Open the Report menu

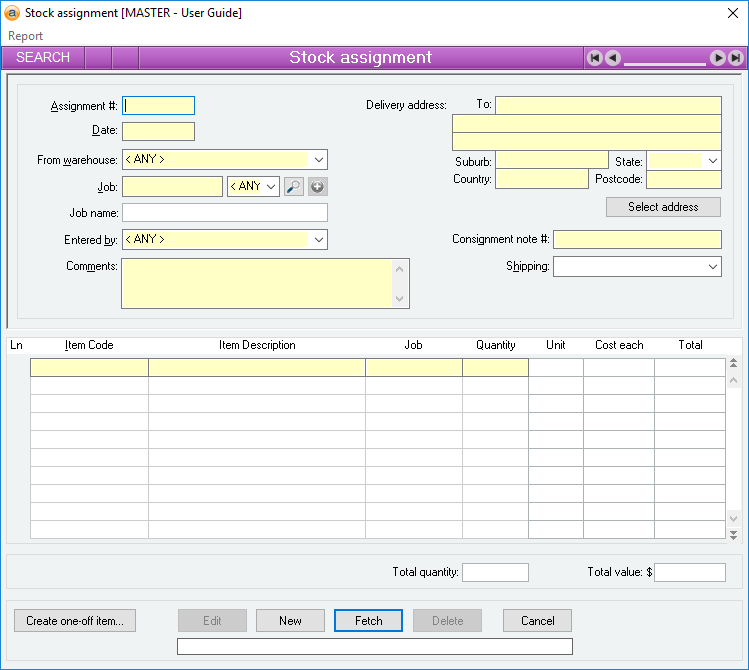pyautogui.click(x=26, y=36)
